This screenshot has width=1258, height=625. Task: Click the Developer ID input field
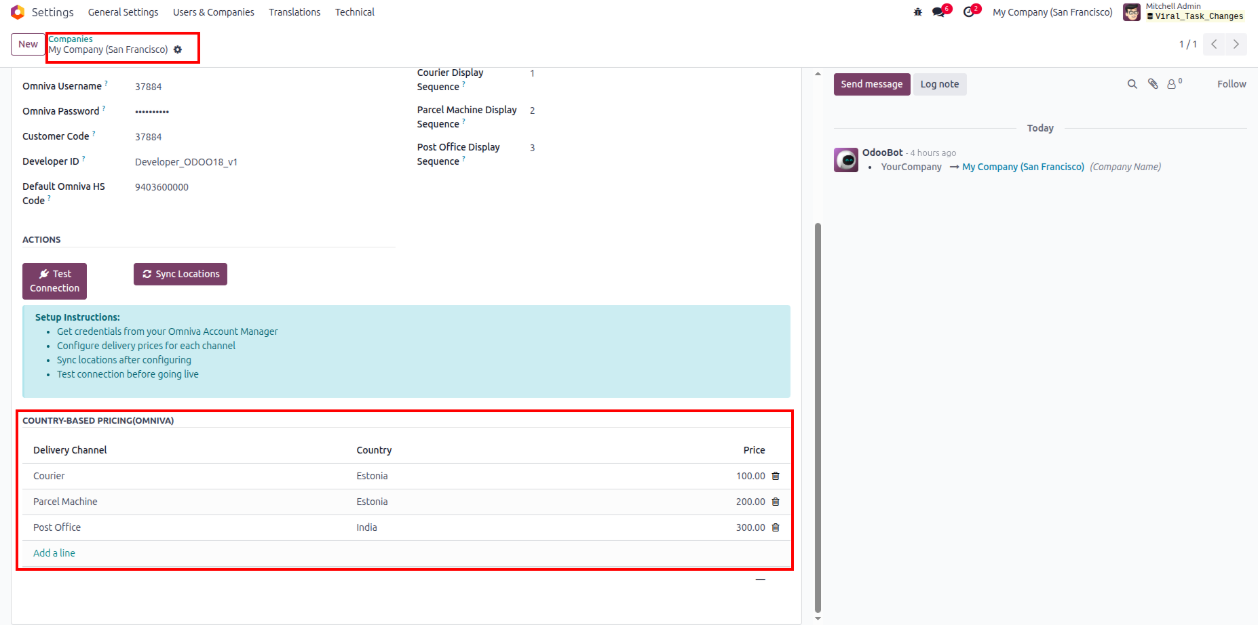pyautogui.click(x=186, y=161)
